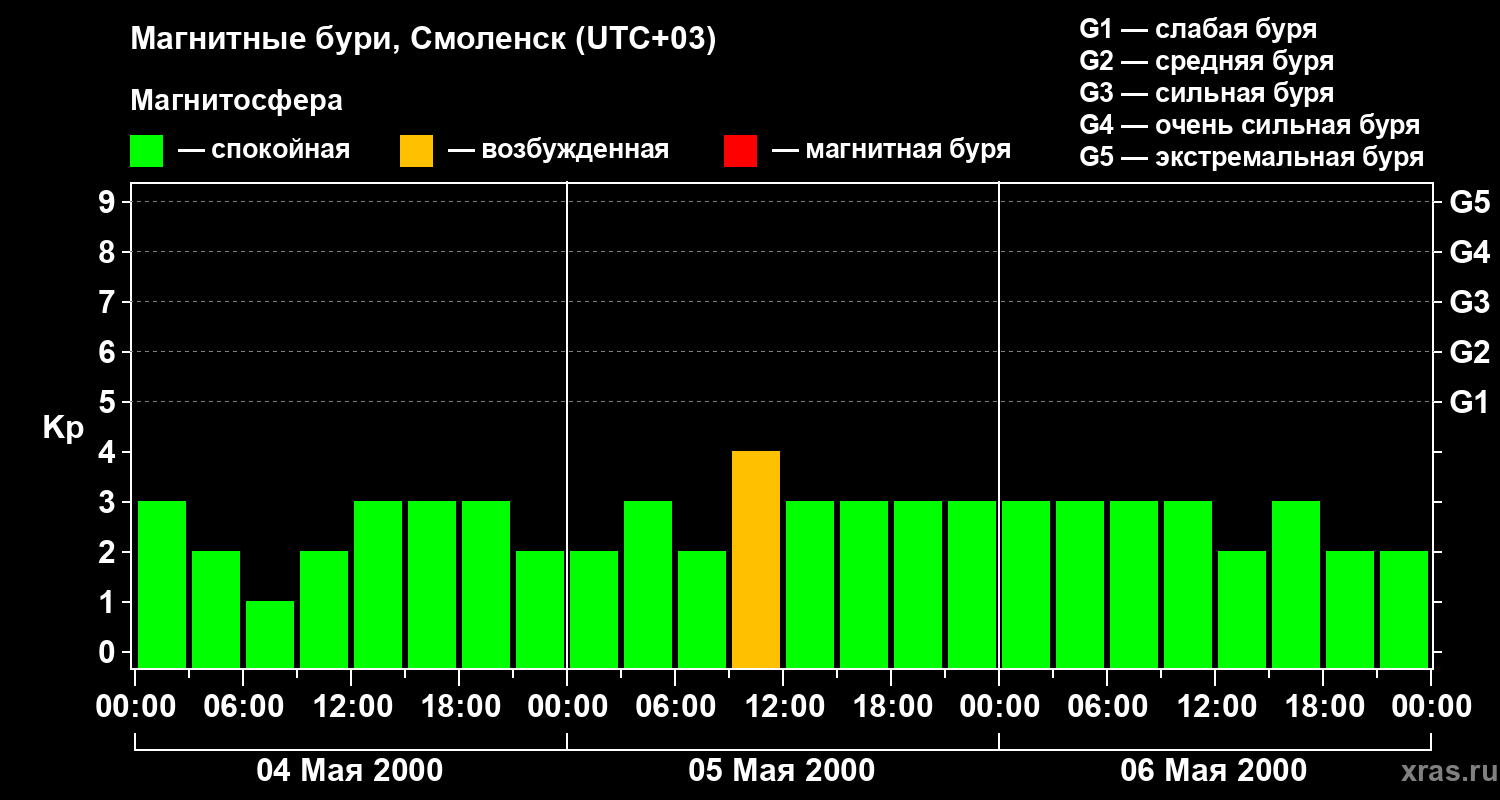Click the 03:00–06:00 bar on 05 Мая

coord(648,585)
